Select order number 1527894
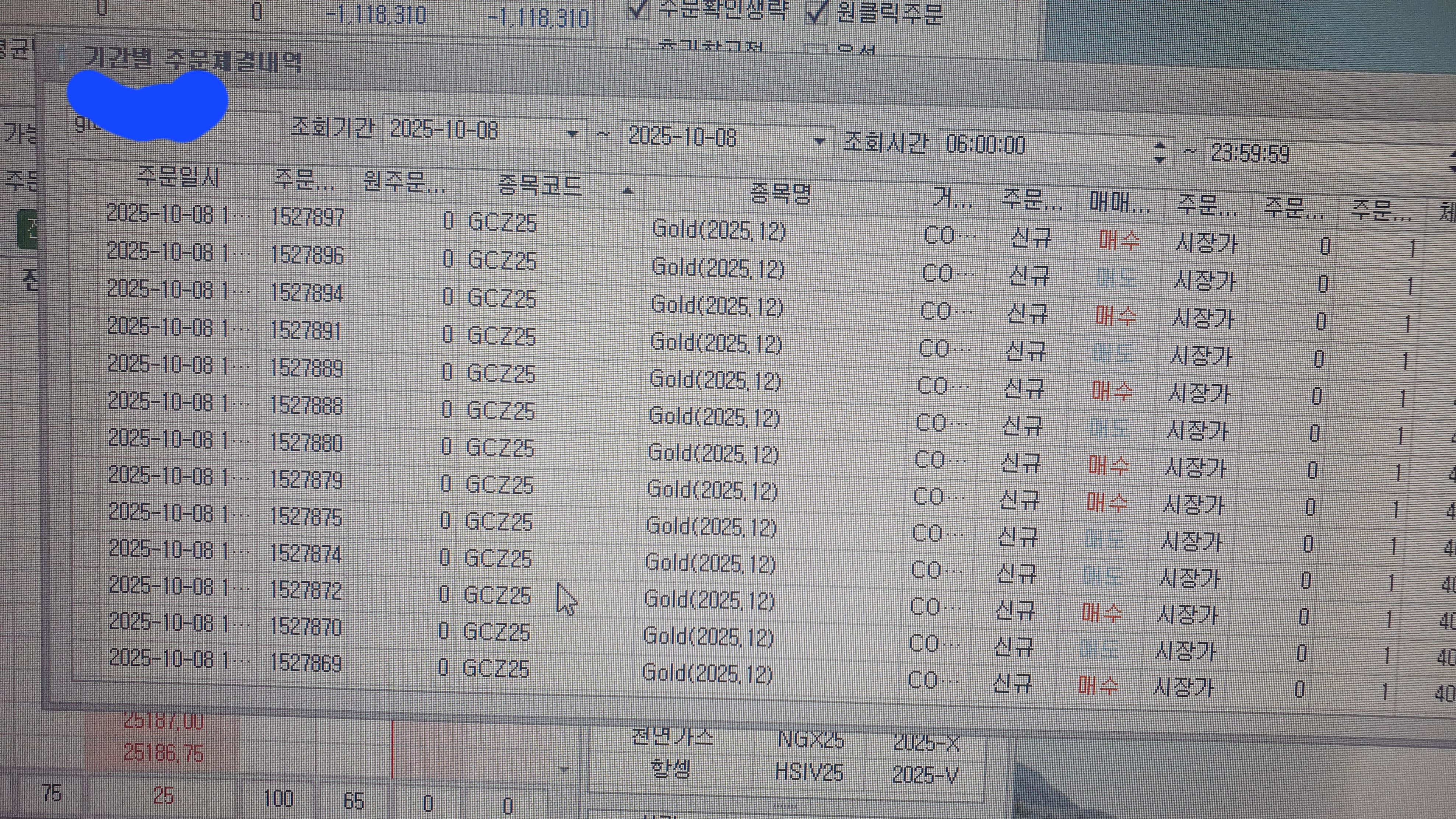Image resolution: width=1456 pixels, height=819 pixels. [x=306, y=293]
